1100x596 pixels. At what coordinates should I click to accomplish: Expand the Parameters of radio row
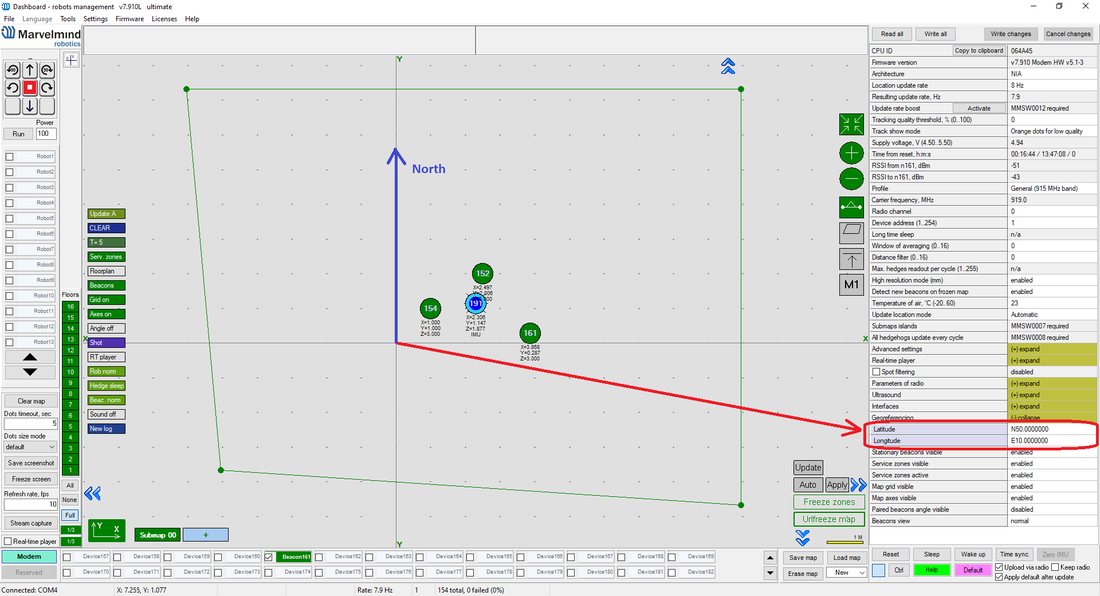click(x=1052, y=384)
